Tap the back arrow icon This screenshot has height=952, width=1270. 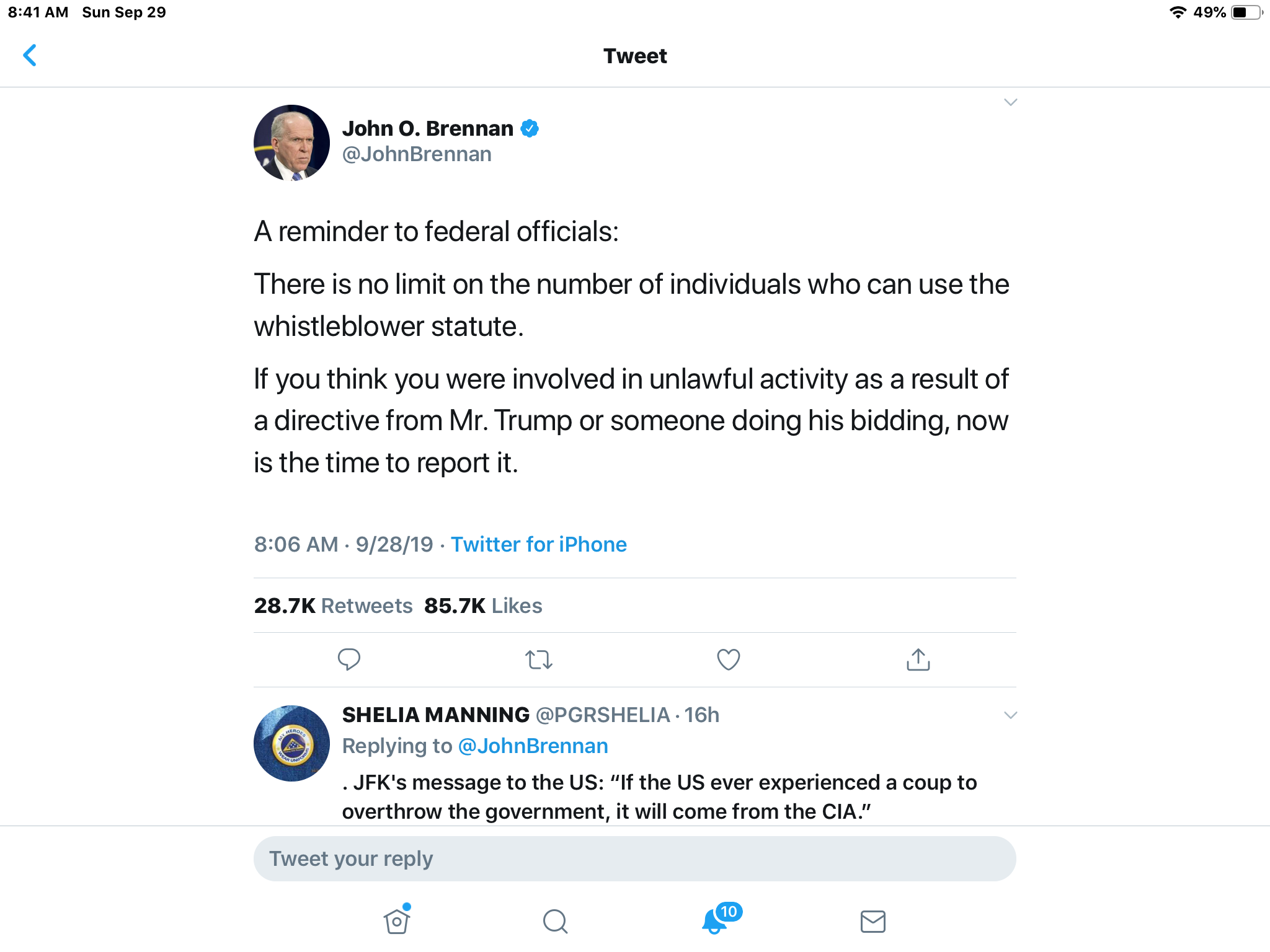[x=30, y=55]
